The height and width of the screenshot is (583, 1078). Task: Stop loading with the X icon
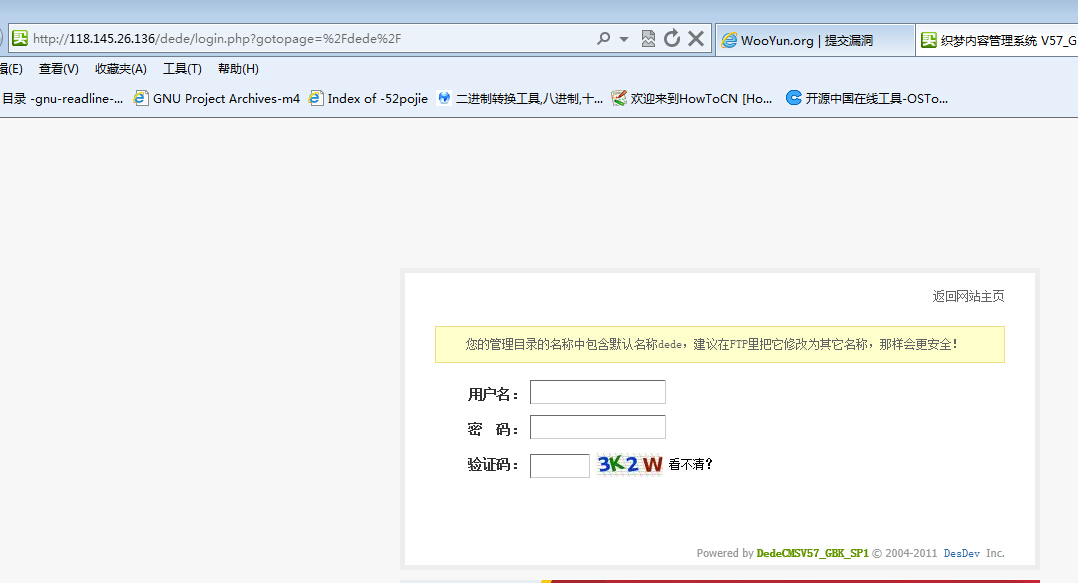click(696, 38)
